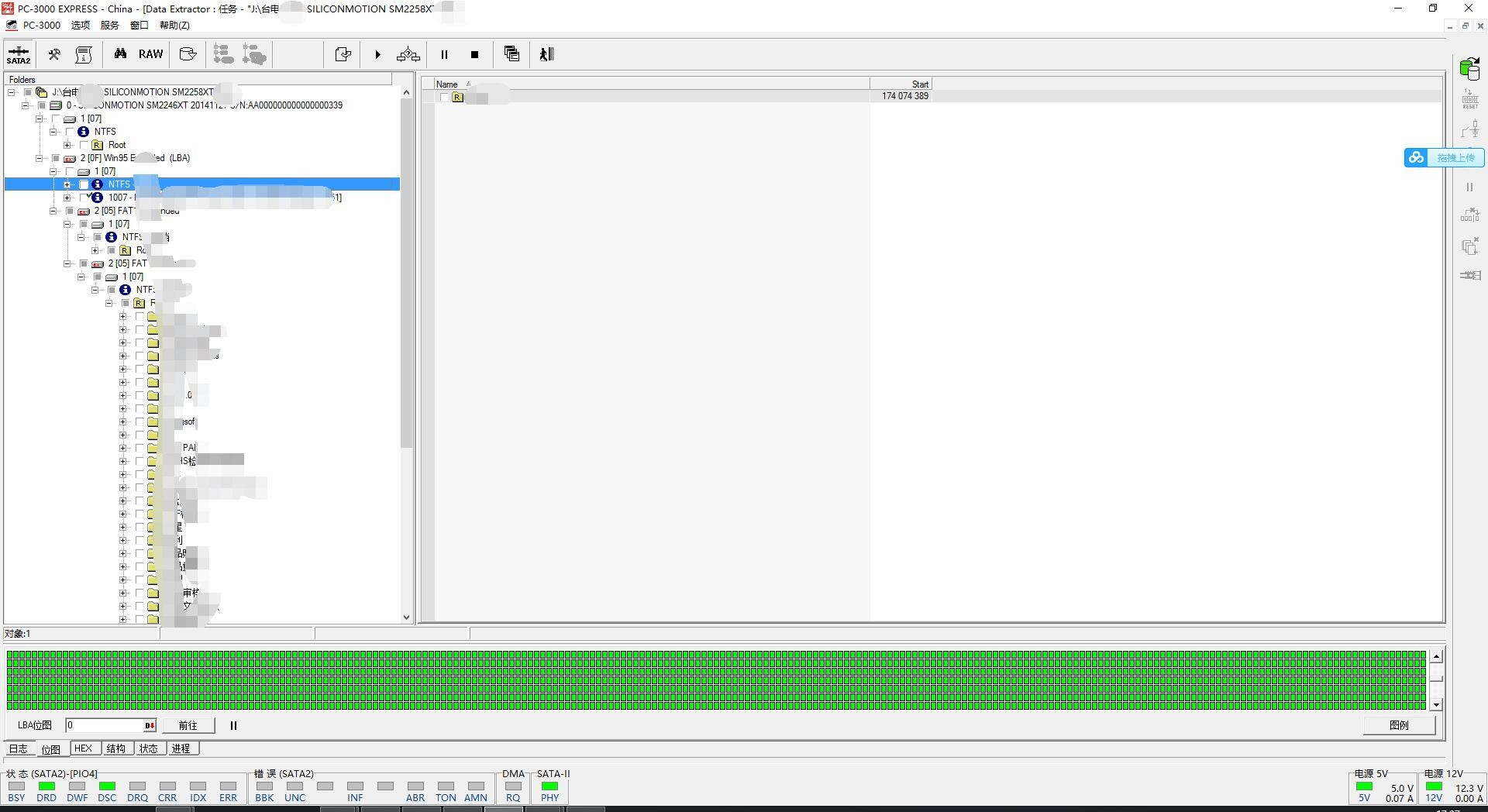Open the PC-3000 menu
The image size is (1488, 812).
click(41, 25)
